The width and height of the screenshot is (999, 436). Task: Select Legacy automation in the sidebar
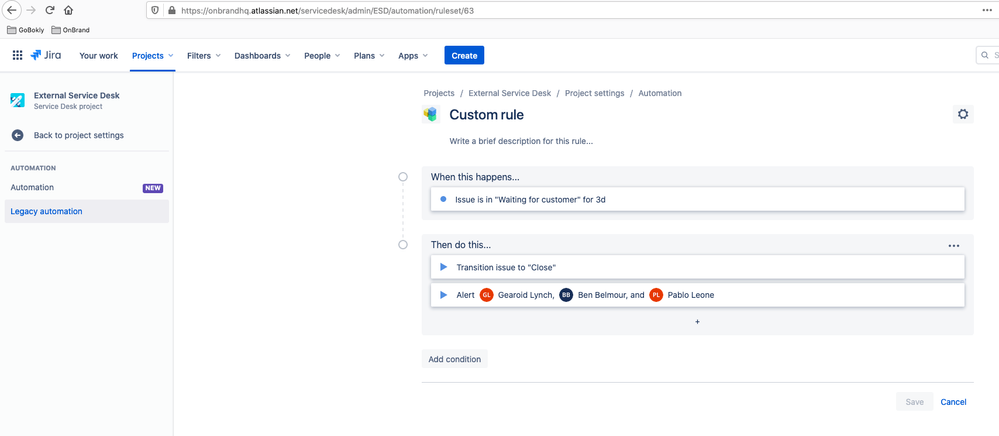point(87,211)
